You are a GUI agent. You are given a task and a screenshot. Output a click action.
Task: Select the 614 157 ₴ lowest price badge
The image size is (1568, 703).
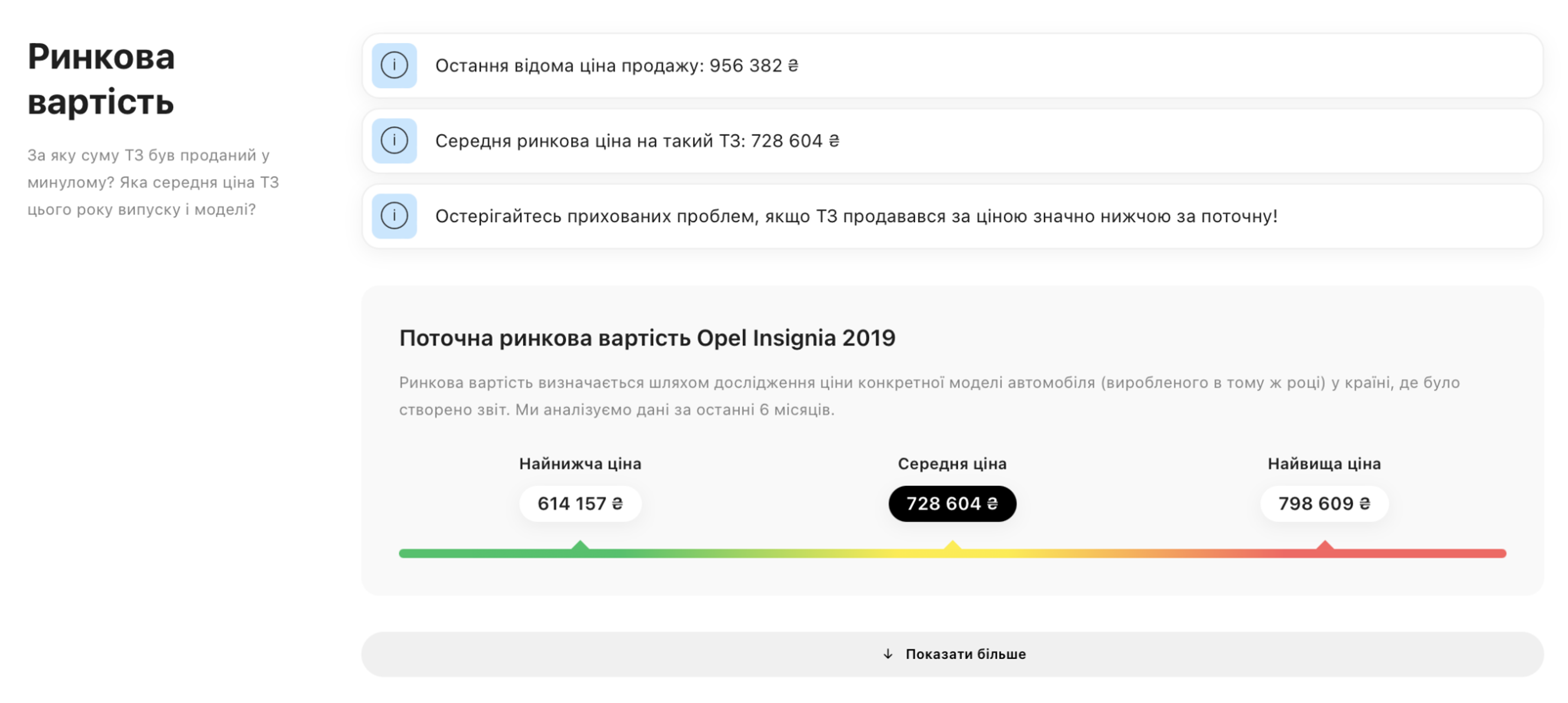click(580, 503)
